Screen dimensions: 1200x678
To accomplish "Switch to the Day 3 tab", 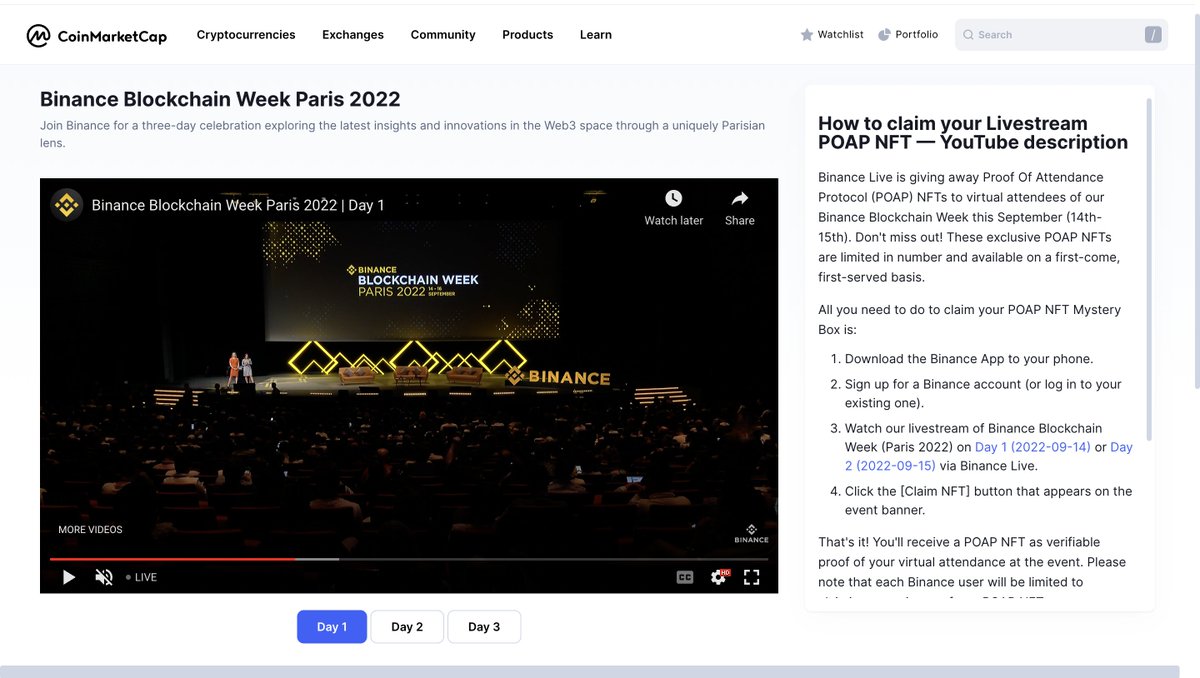I will [x=484, y=627].
